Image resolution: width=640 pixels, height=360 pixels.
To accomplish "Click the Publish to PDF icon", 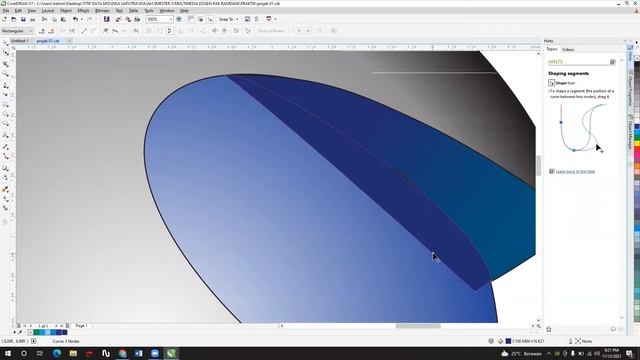I will [138, 19].
